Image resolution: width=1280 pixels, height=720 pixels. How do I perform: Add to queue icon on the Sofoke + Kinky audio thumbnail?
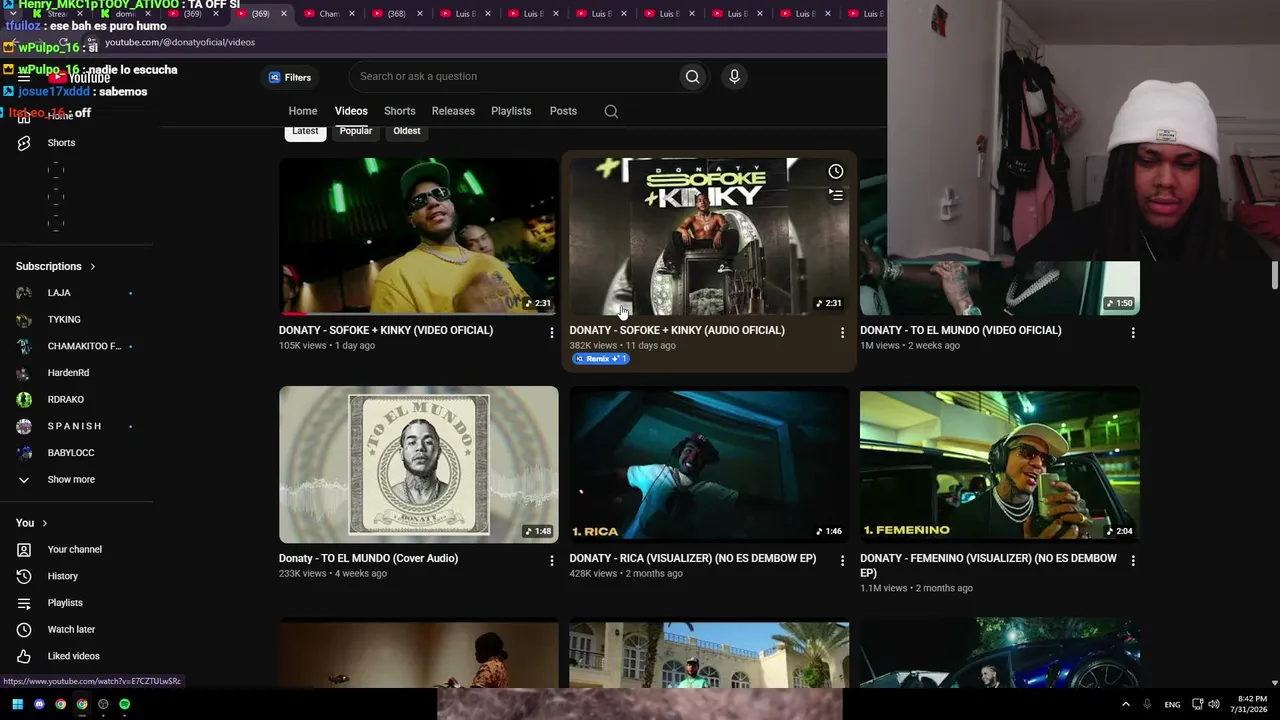tap(836, 195)
